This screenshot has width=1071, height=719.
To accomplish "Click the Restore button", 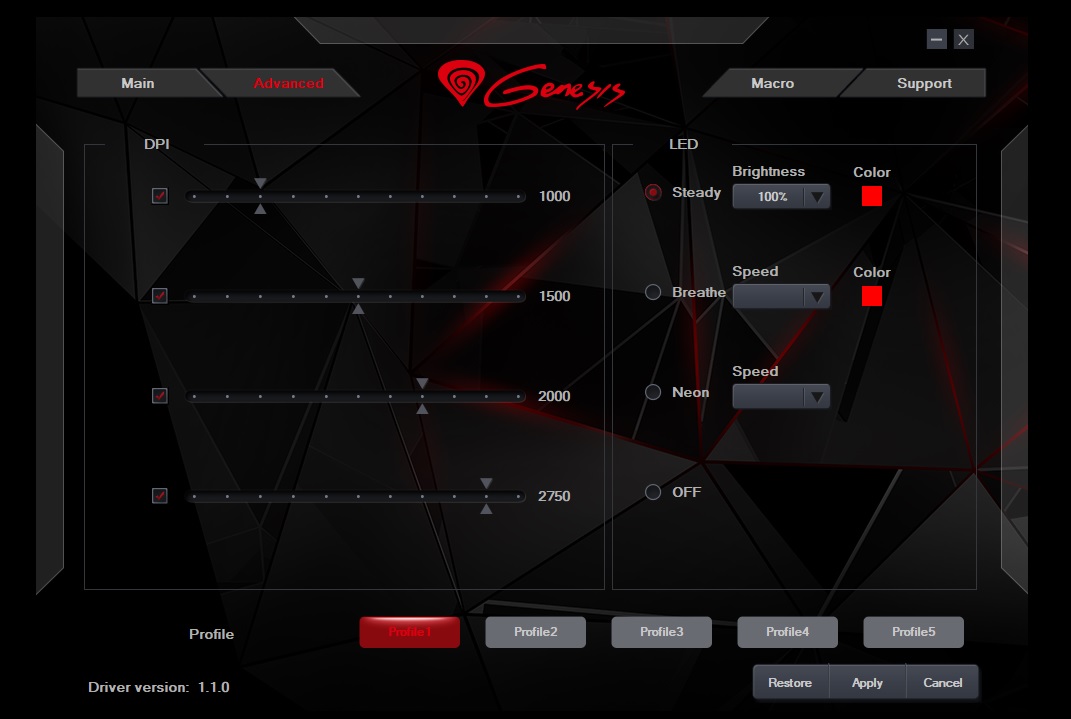I will 790,682.
